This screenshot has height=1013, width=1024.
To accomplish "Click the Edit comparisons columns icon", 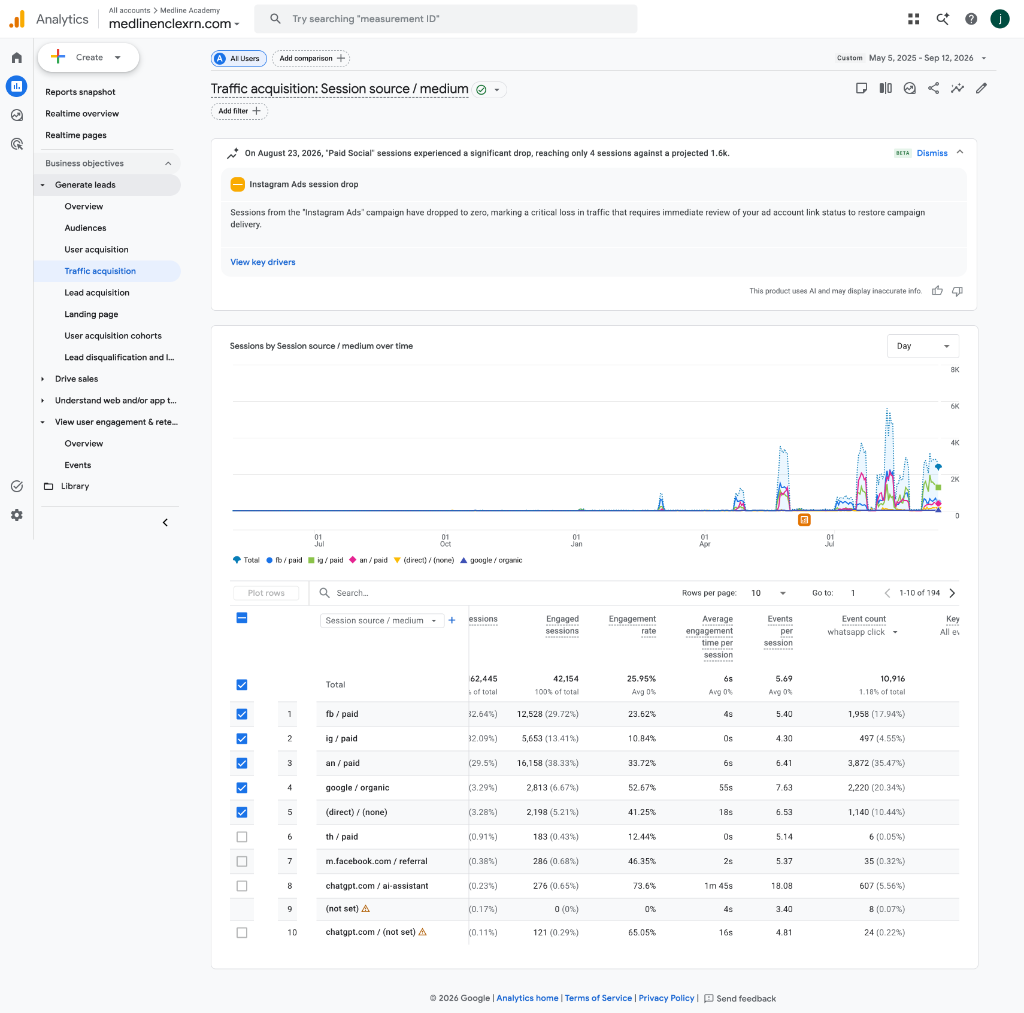I will click(x=886, y=88).
